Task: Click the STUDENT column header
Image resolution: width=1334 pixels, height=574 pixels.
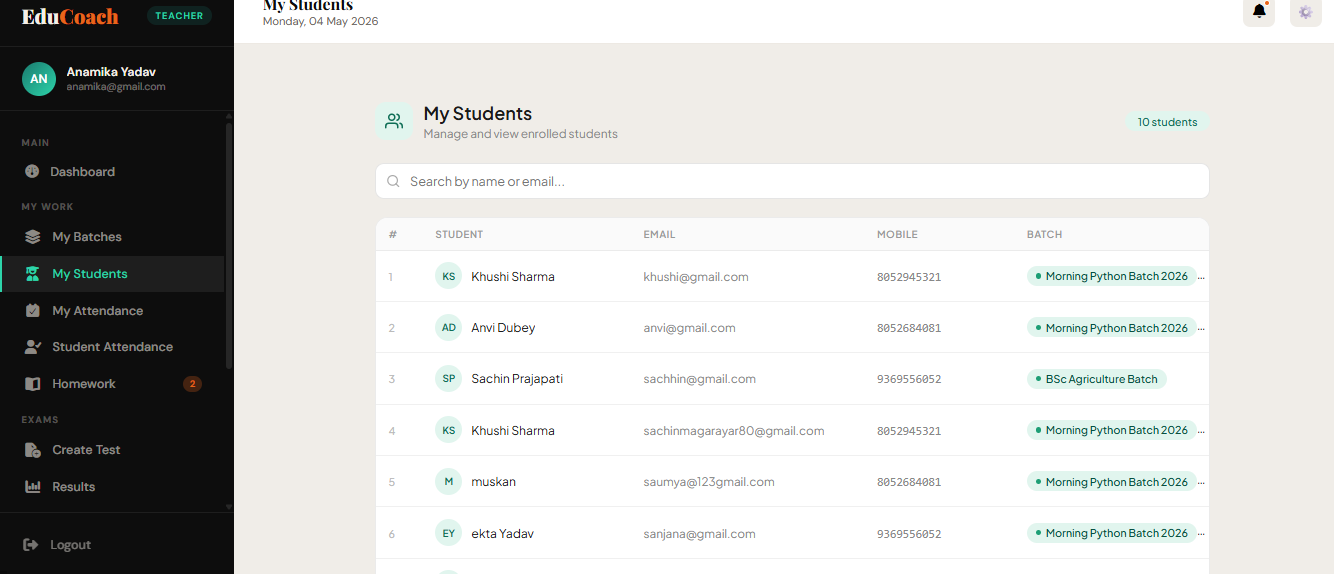Action: point(459,235)
